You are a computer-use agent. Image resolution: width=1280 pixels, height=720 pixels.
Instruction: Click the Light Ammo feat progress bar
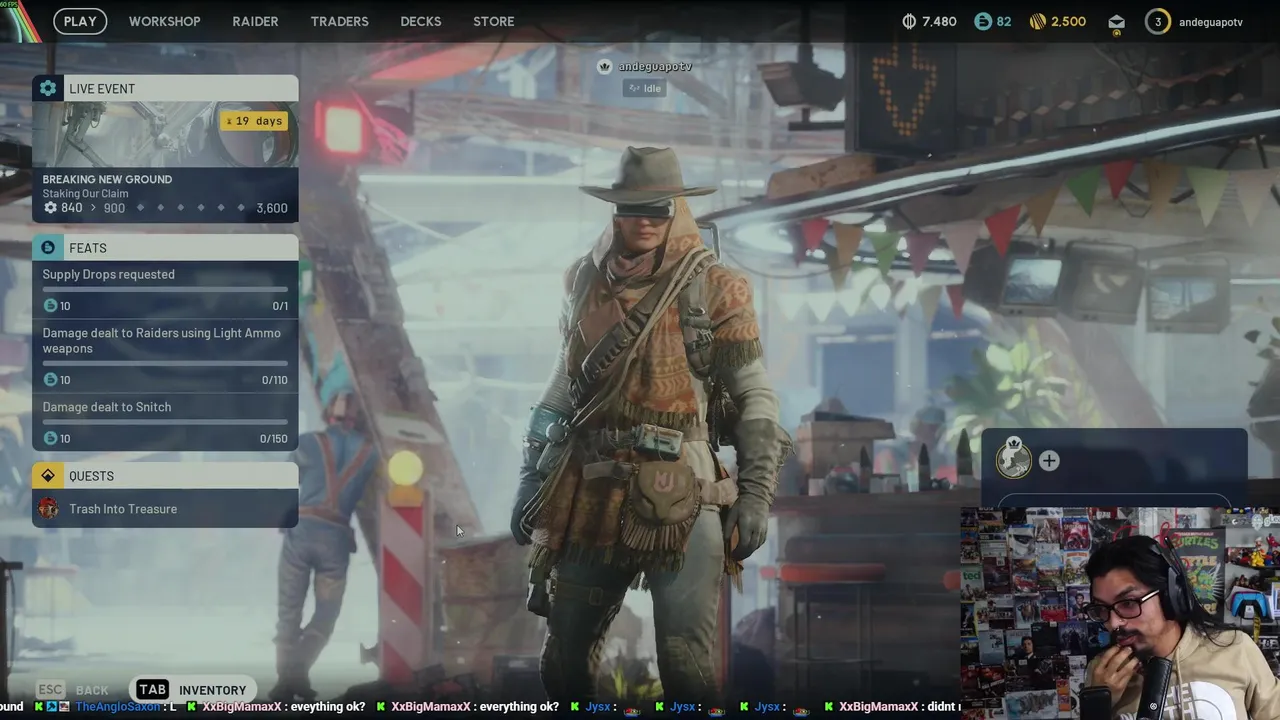coord(165,364)
